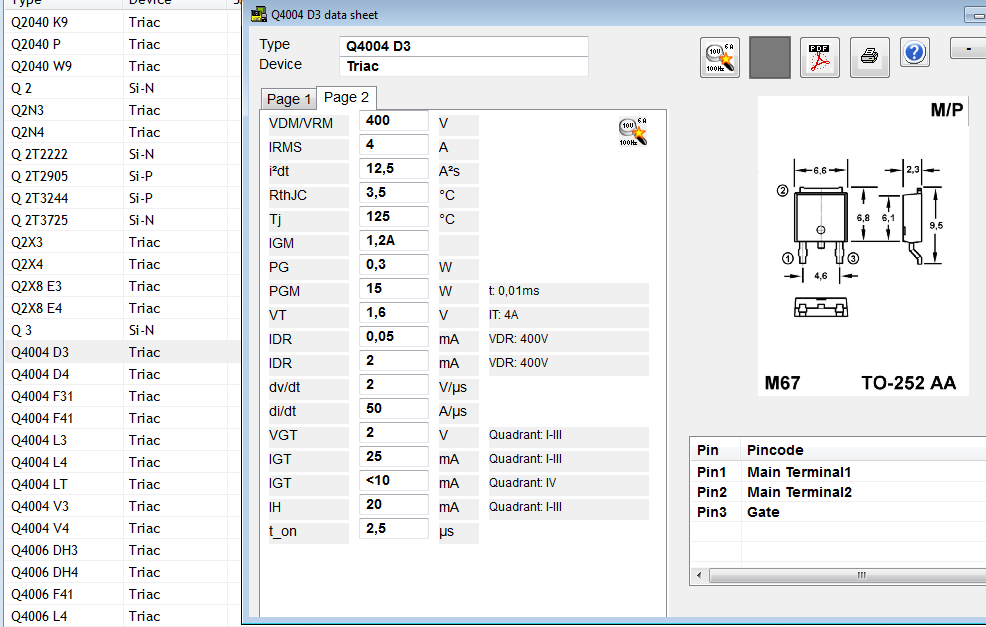Select Q4004 V4 in the device list
This screenshot has height=627, width=986.
point(122,528)
